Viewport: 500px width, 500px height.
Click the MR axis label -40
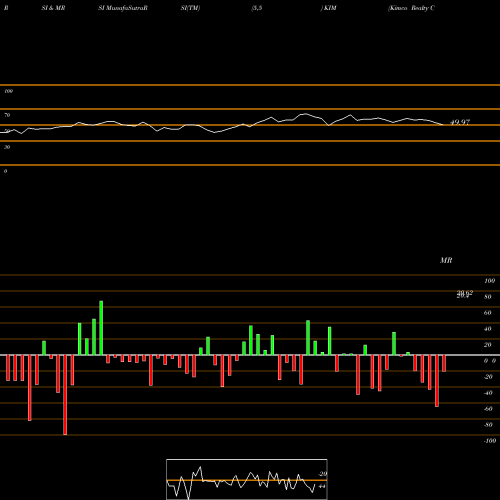(488, 393)
